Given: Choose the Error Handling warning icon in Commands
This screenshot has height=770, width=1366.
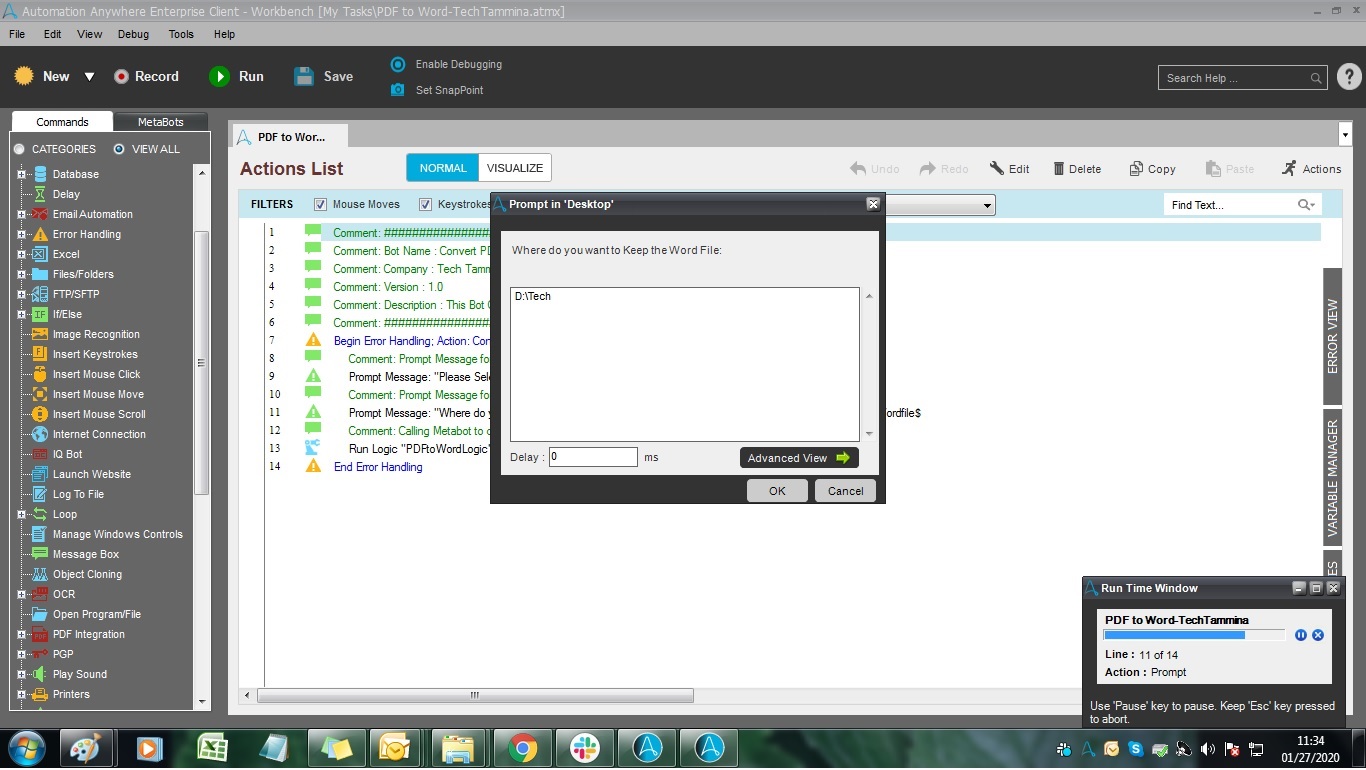Looking at the screenshot, I should [40, 234].
